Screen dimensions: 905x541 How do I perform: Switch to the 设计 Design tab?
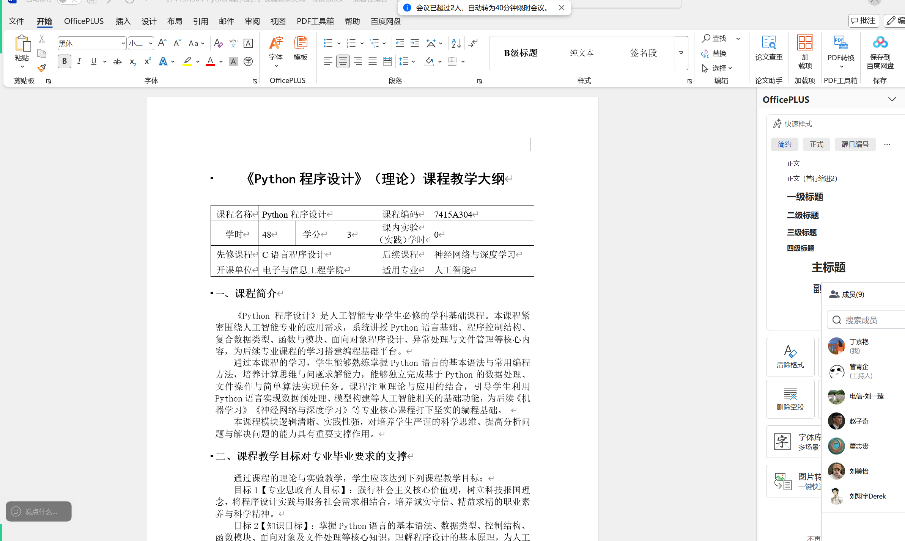pyautogui.click(x=149, y=21)
